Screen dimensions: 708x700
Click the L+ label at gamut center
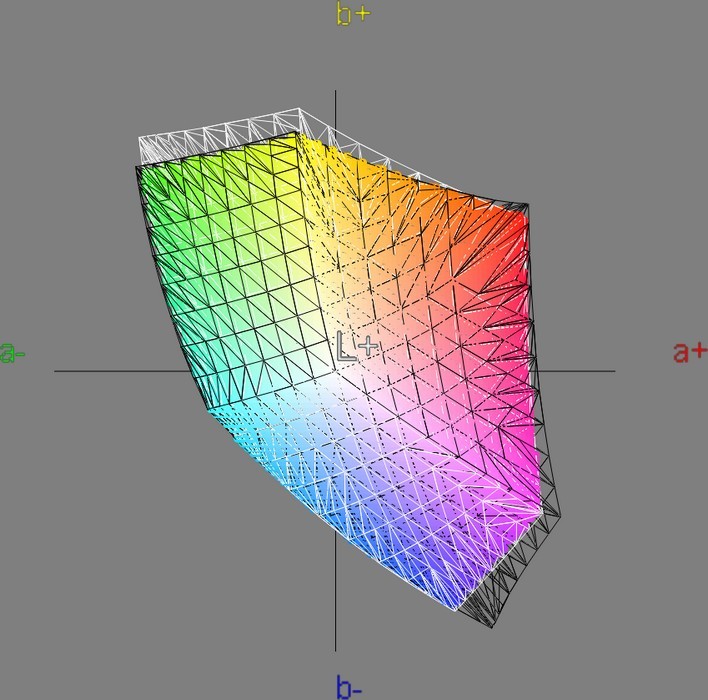pyautogui.click(x=357, y=346)
